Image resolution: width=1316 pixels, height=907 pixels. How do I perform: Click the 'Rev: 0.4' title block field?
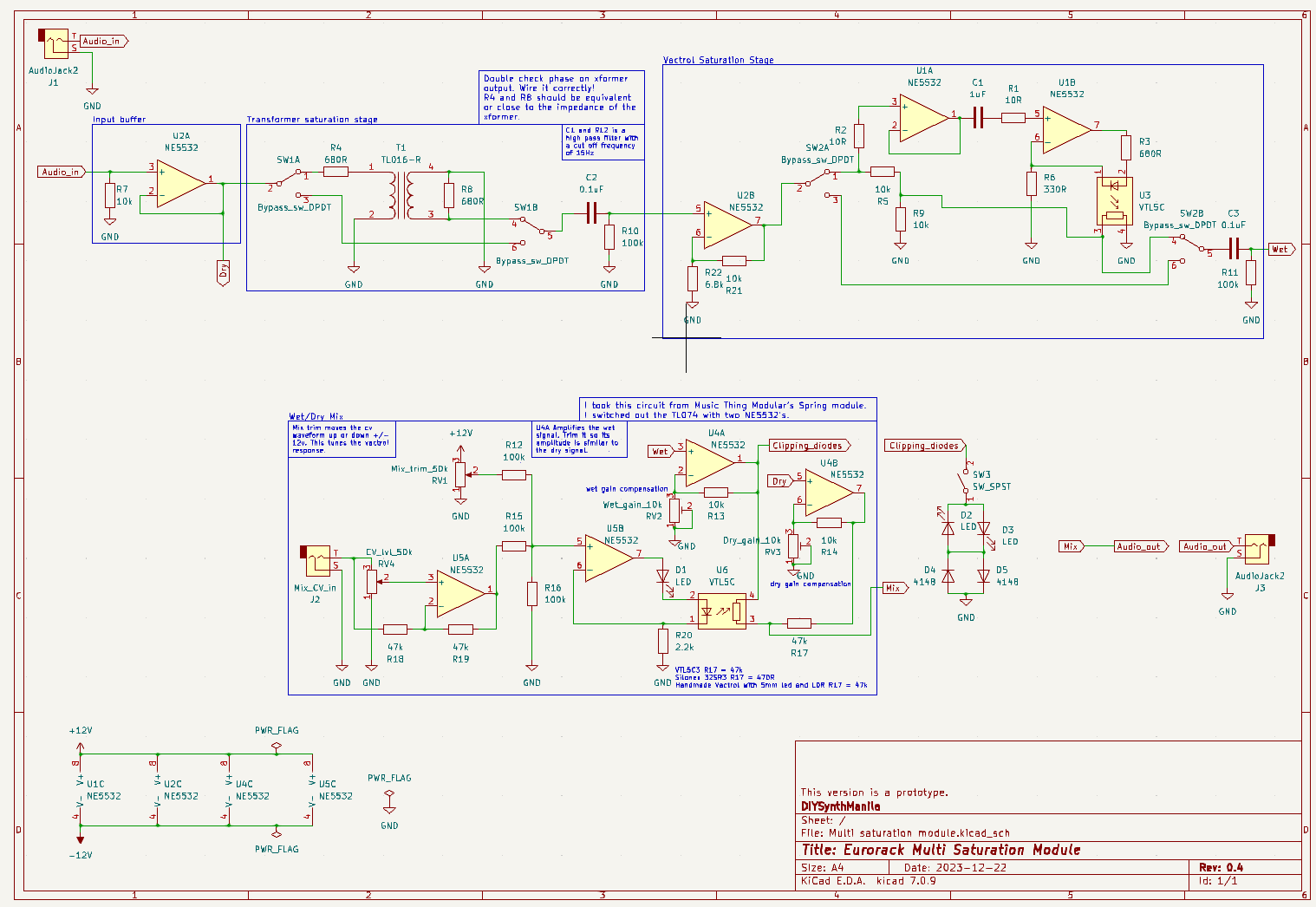[x=1221, y=867]
